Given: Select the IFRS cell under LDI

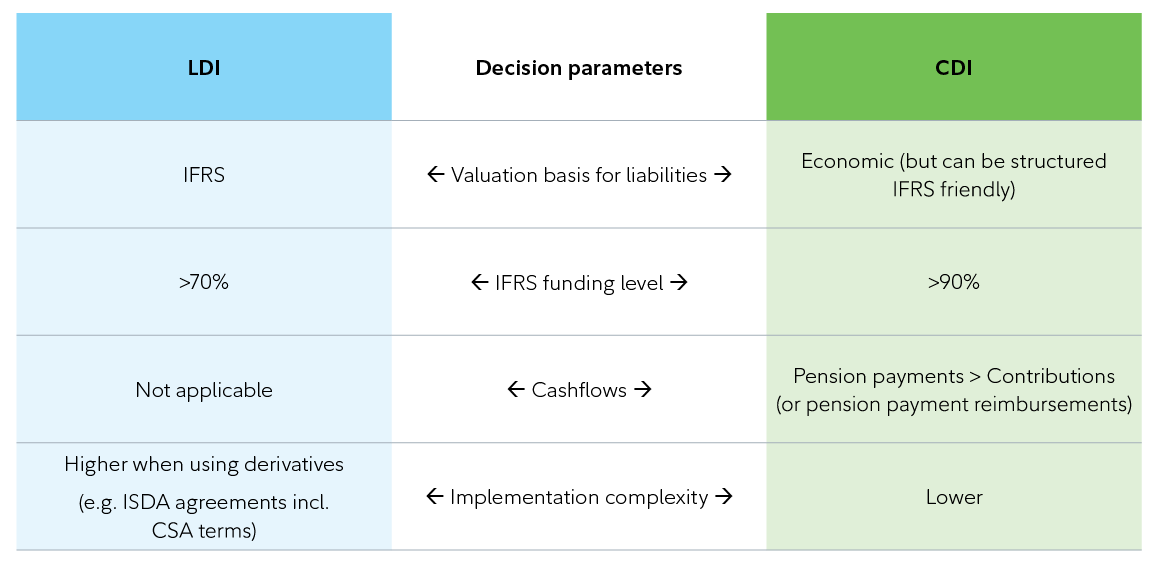Looking at the screenshot, I should (204, 175).
